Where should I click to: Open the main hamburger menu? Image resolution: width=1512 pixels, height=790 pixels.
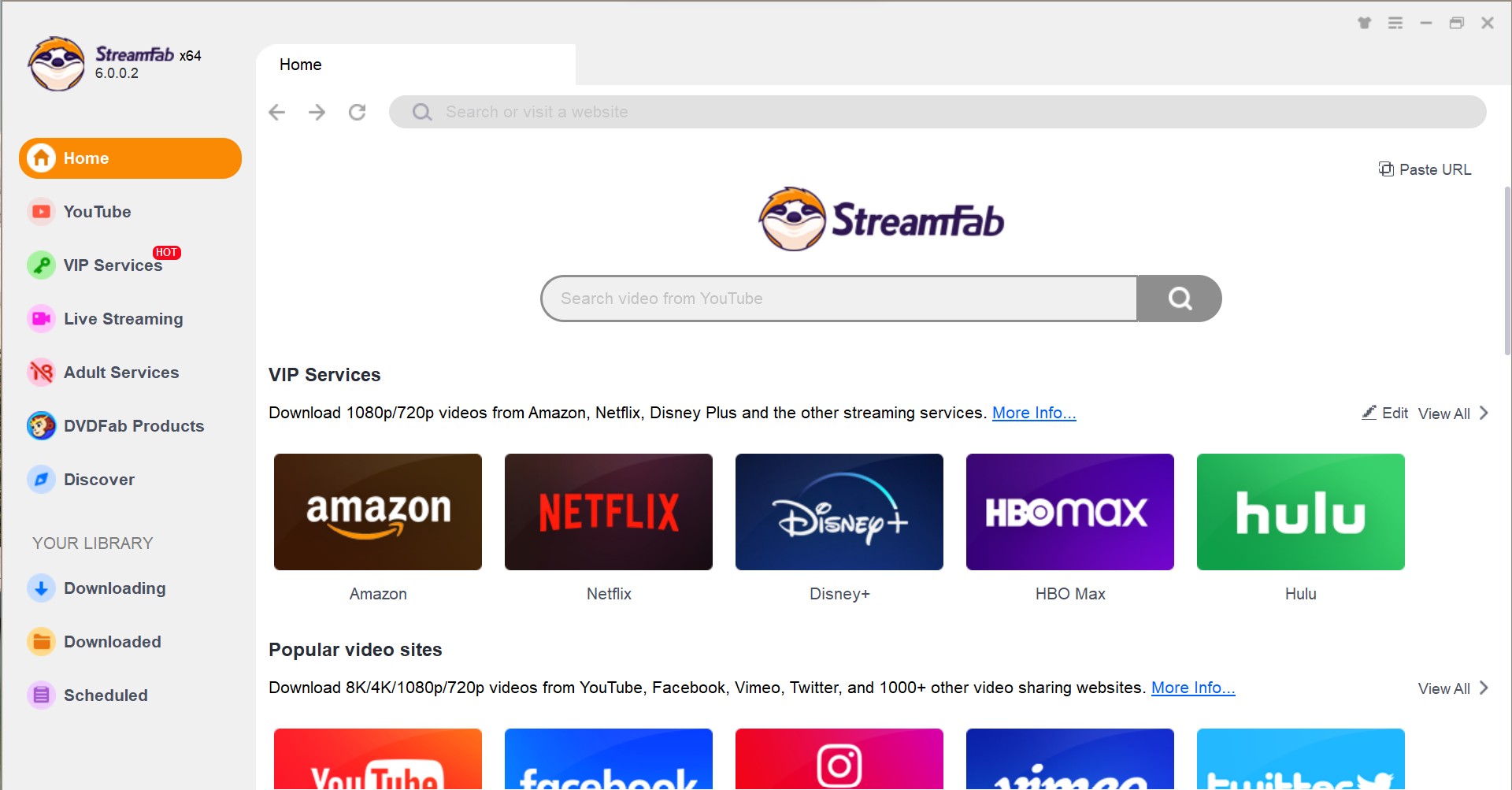[1395, 23]
